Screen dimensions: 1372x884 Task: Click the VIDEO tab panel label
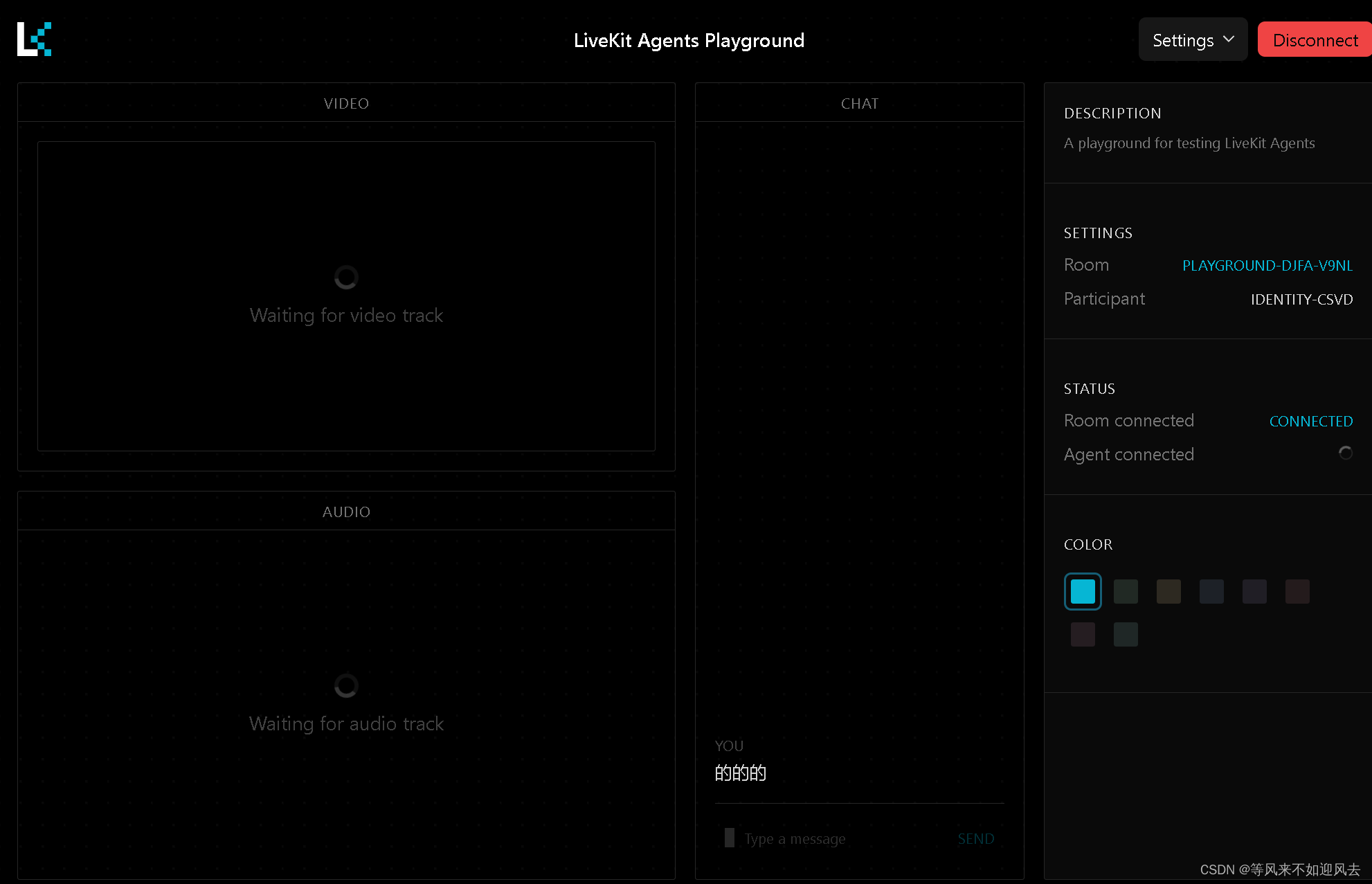346,102
